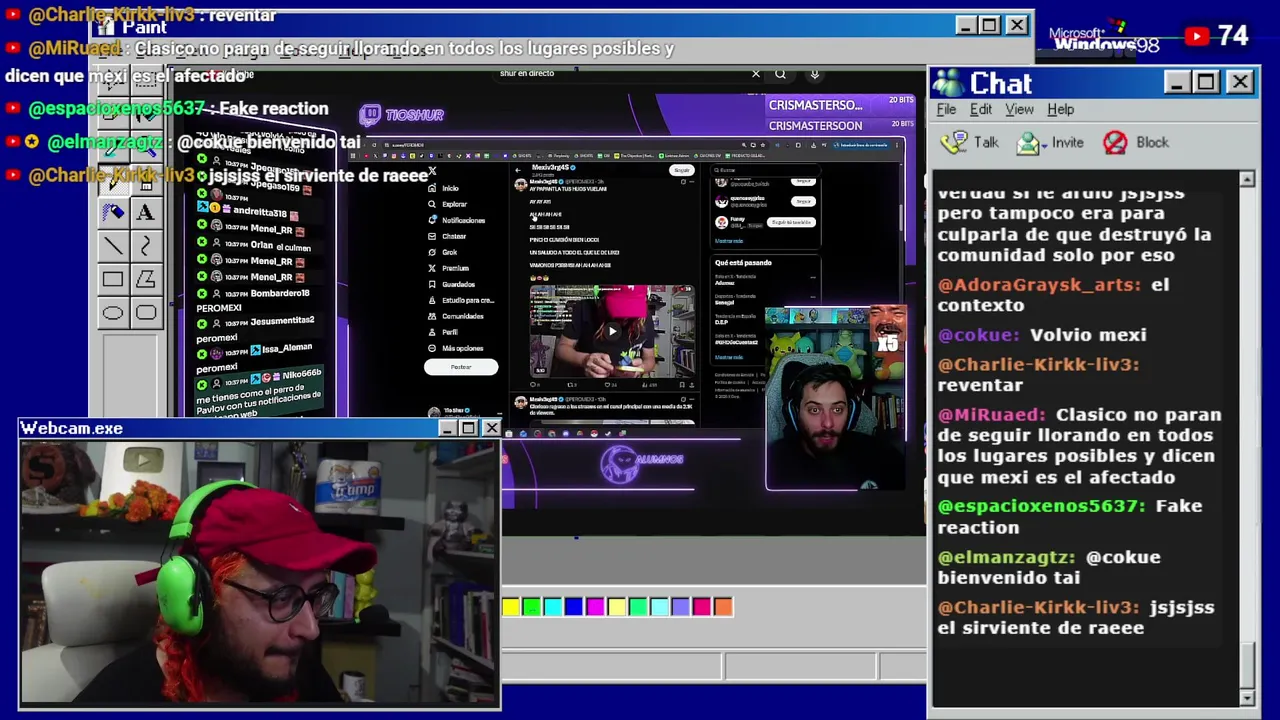This screenshot has width=1280, height=720.
Task: Click the microphone voice search icon
Action: (815, 73)
